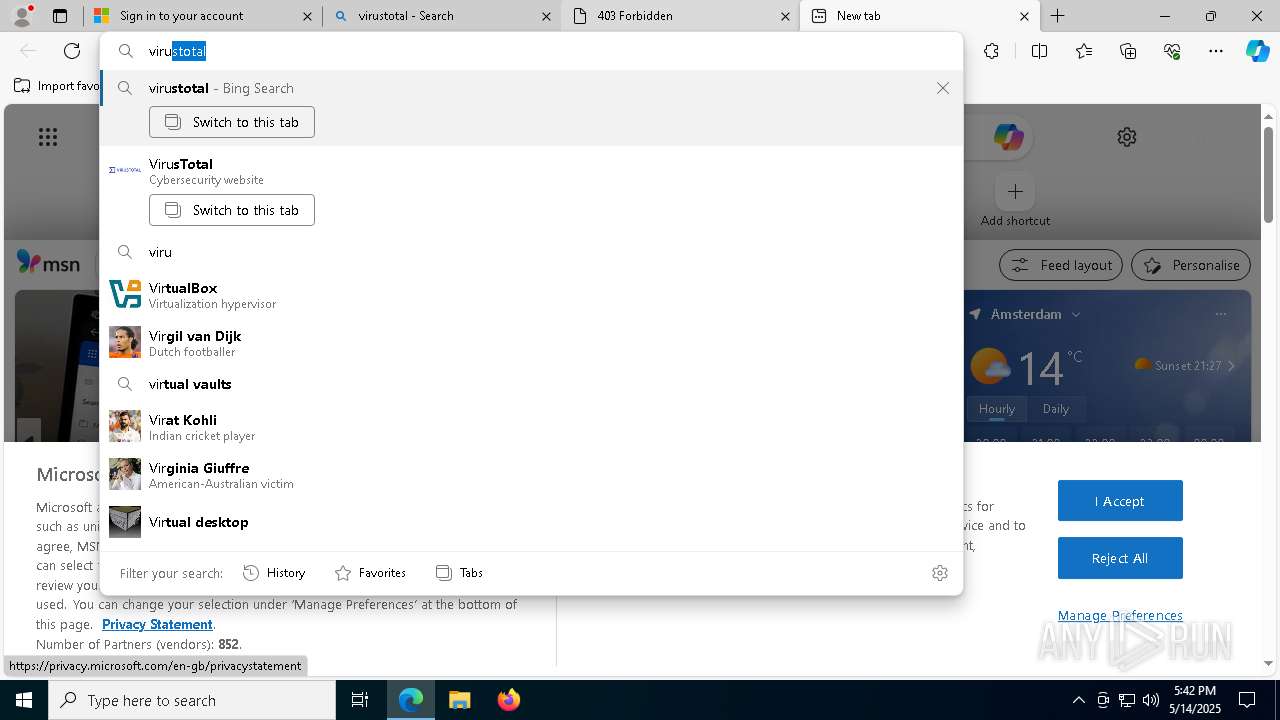This screenshot has width=1280, height=720.
Task: Open the Favorites star toolbar icon
Action: 1084,51
